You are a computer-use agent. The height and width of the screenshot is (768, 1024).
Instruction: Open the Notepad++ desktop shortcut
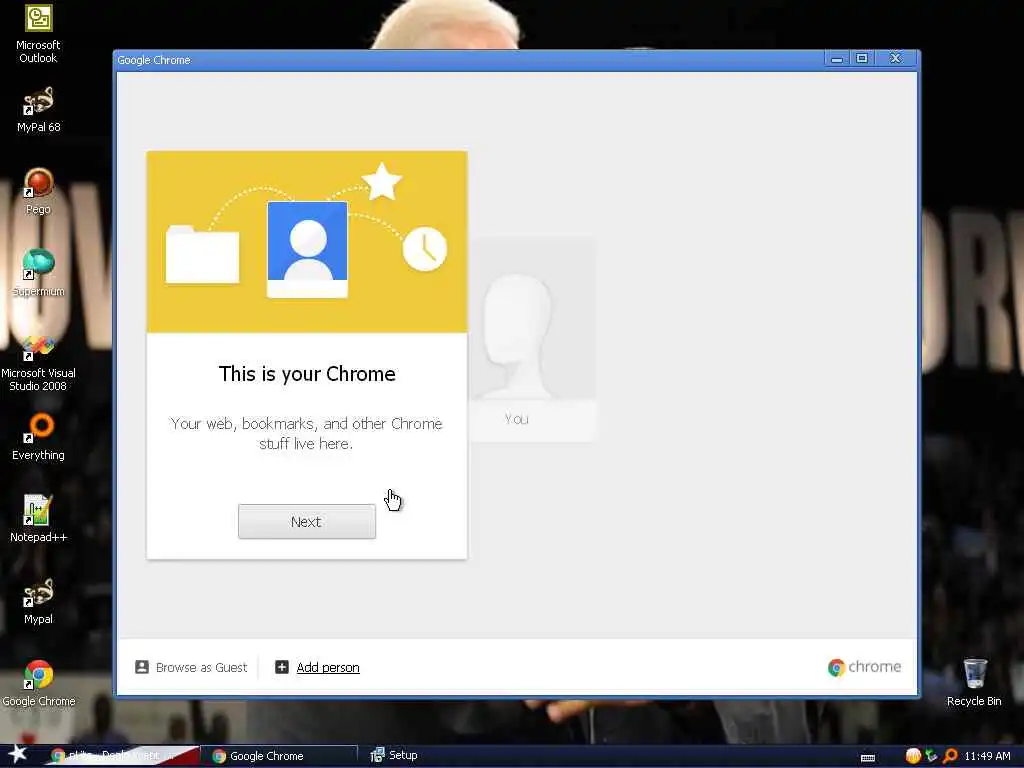(x=38, y=519)
